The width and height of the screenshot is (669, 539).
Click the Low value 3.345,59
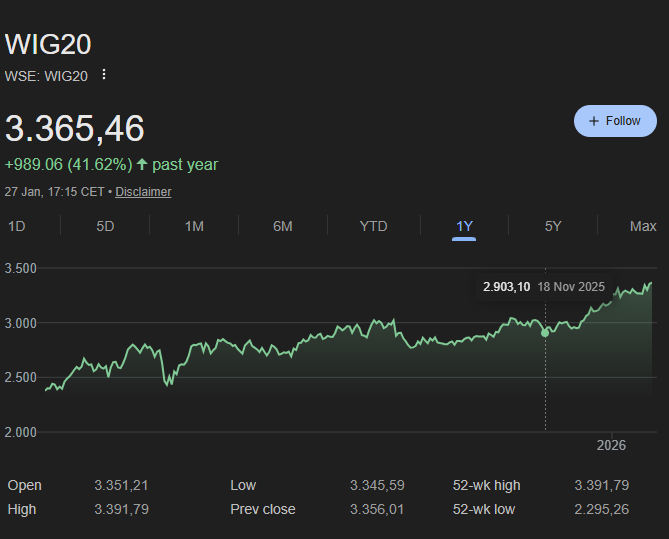(377, 486)
